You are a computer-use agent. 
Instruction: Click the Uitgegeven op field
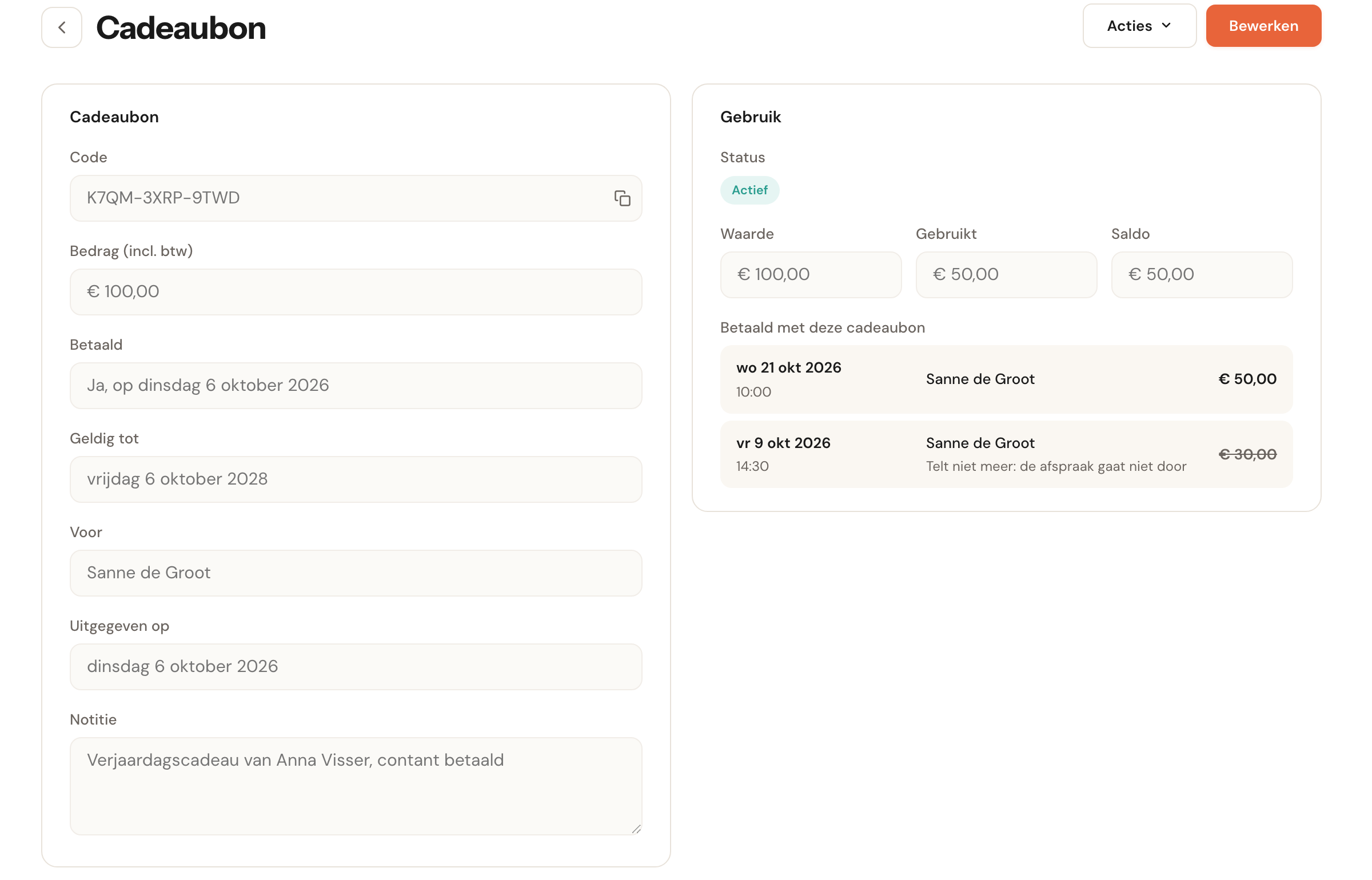[x=356, y=667]
